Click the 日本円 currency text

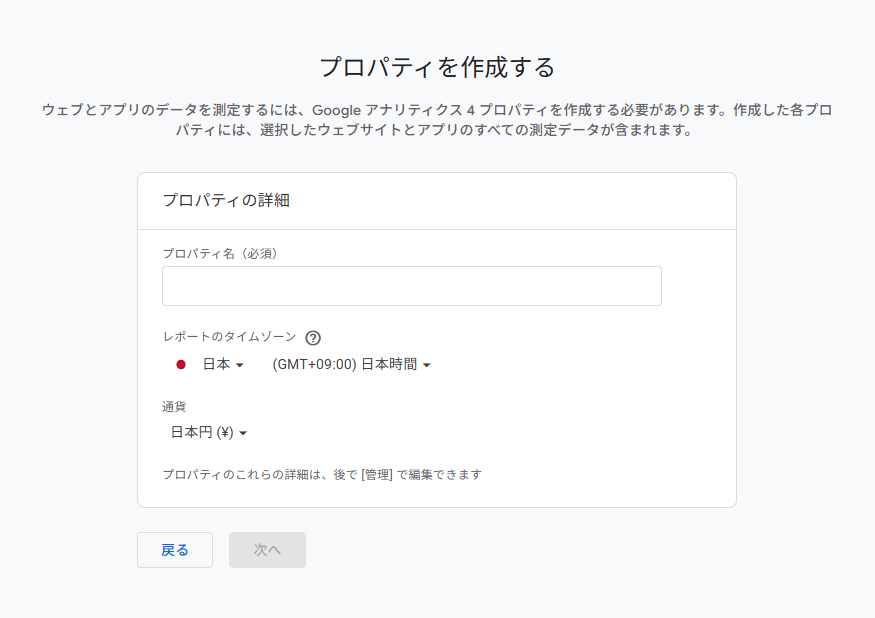pyautogui.click(x=191, y=433)
